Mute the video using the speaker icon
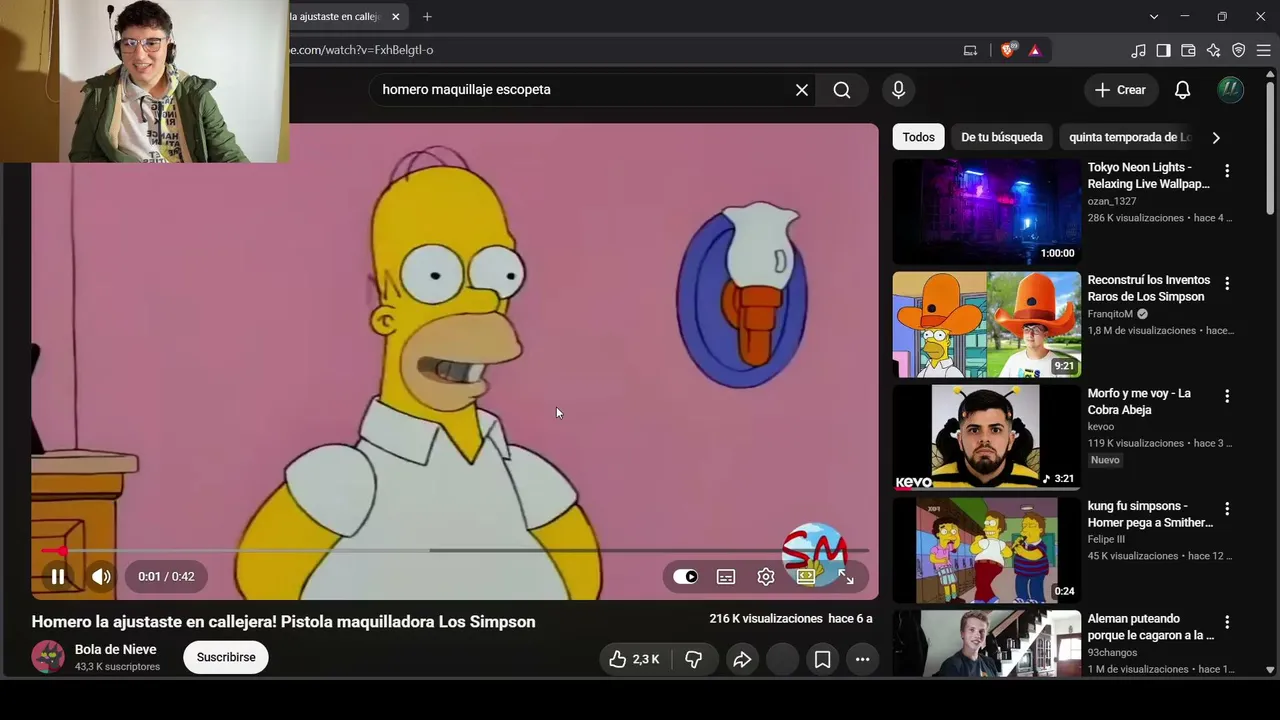This screenshot has width=1280, height=720. pos(101,577)
